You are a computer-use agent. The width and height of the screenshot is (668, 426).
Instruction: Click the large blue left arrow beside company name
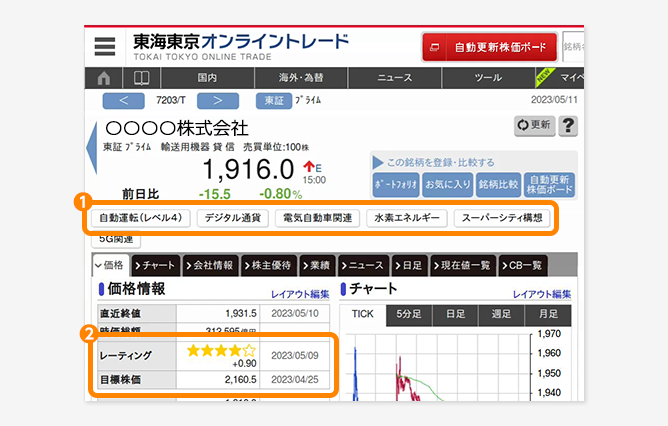92,148
